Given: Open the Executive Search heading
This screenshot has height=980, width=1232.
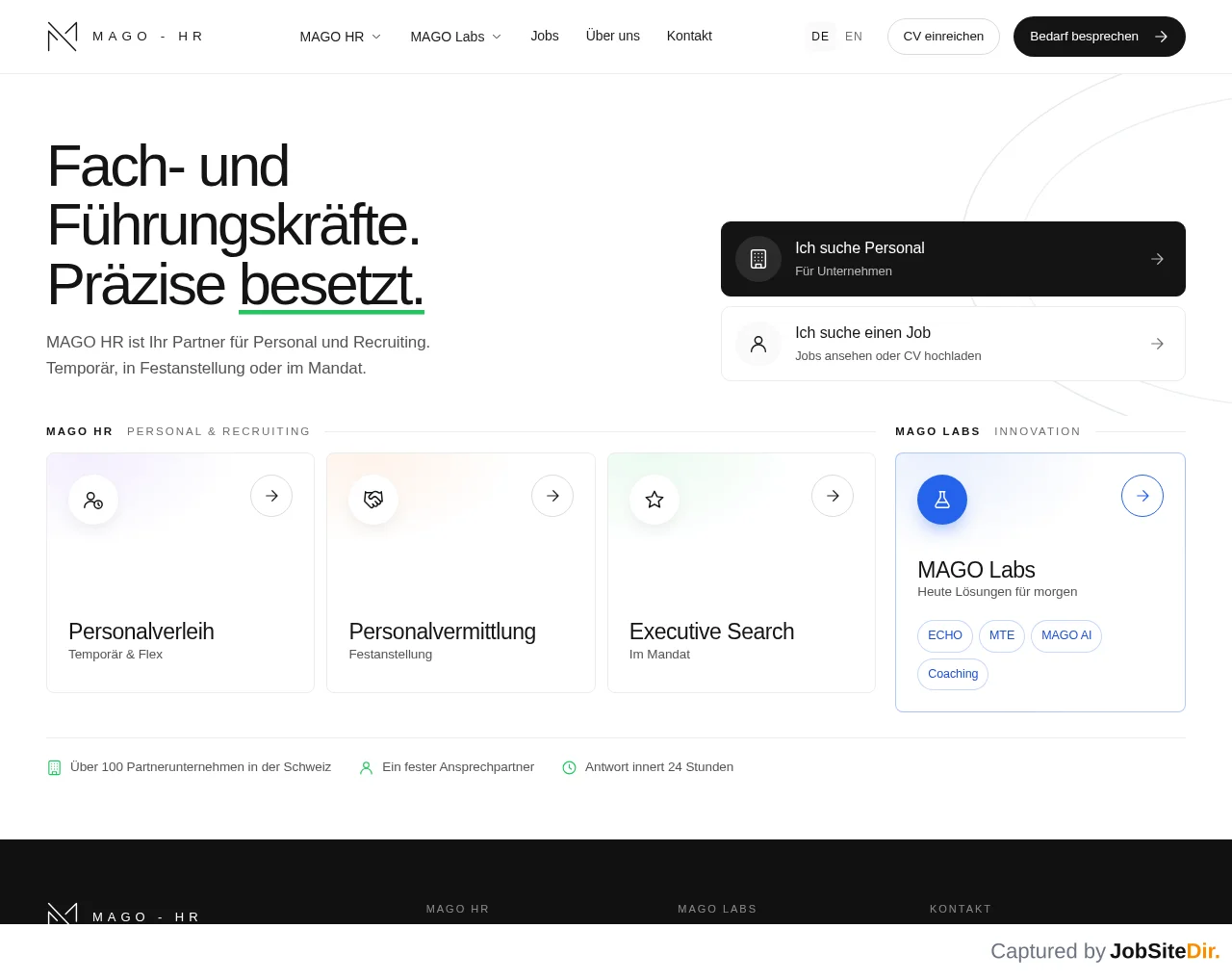Looking at the screenshot, I should [712, 632].
